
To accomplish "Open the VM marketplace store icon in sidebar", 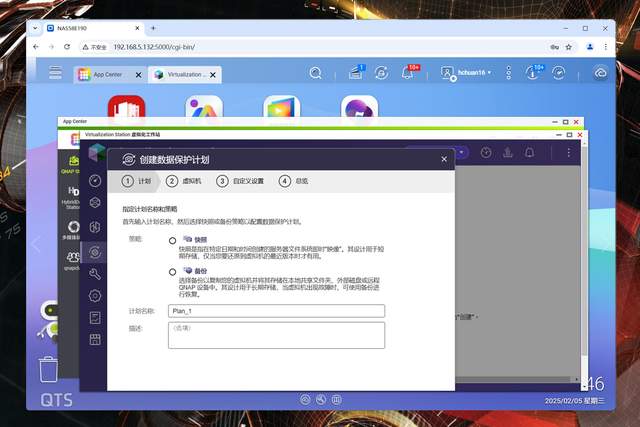I will (x=95, y=339).
